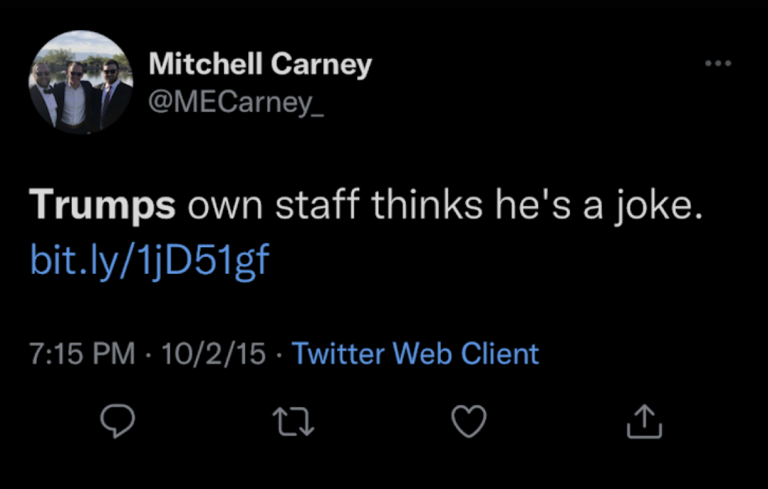Click the @MECarney_ handle
This screenshot has width=768, height=489.
[x=236, y=102]
